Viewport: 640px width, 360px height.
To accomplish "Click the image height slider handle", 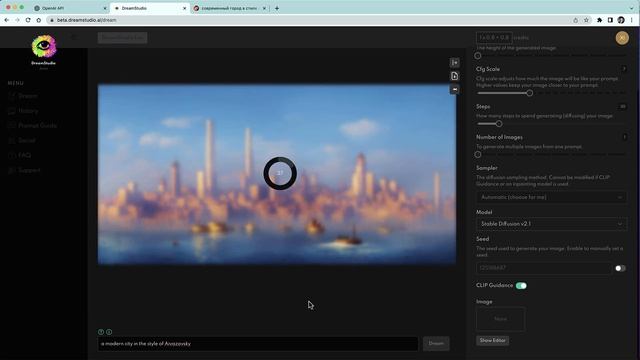I will click(478, 56).
